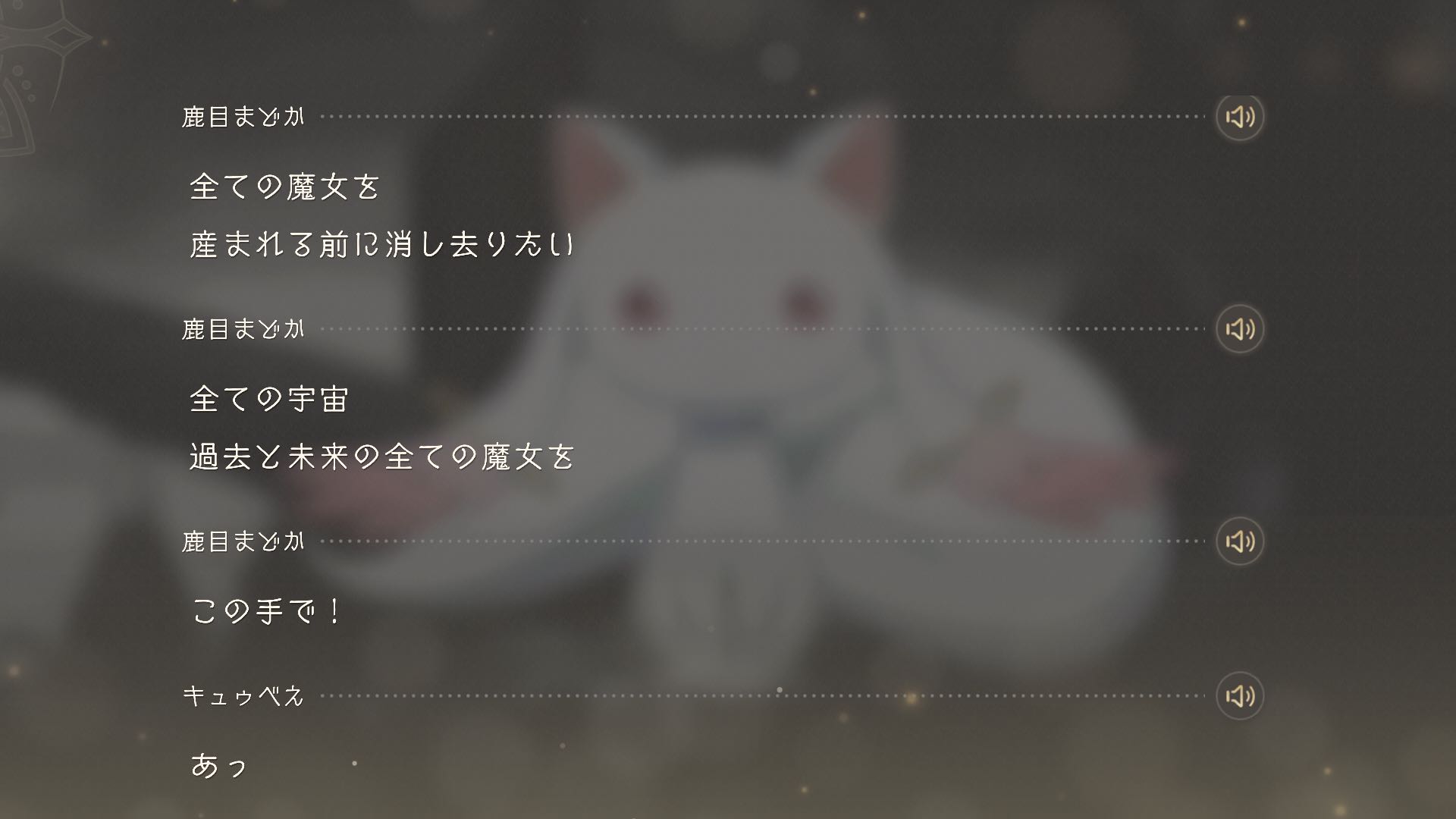Click the dialogue line "全ての魔女を"

click(x=284, y=187)
